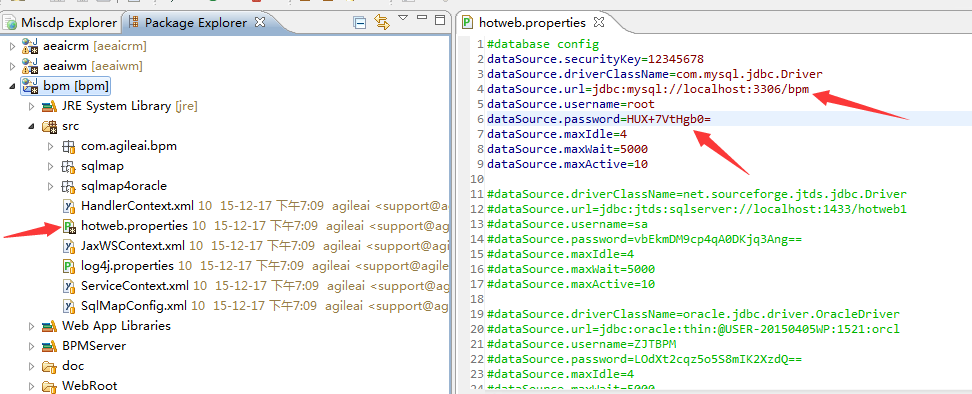Select hotweb.properties in the tree

click(135, 226)
